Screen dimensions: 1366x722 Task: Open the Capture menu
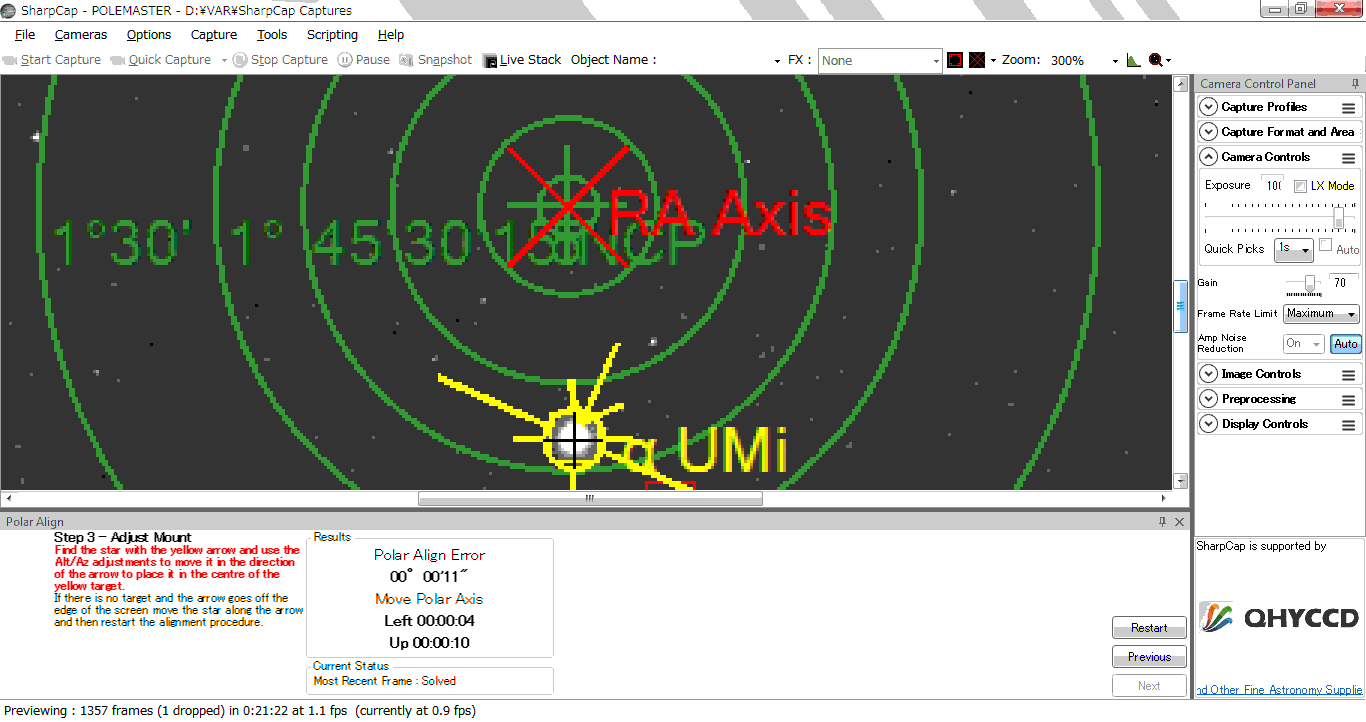[214, 35]
